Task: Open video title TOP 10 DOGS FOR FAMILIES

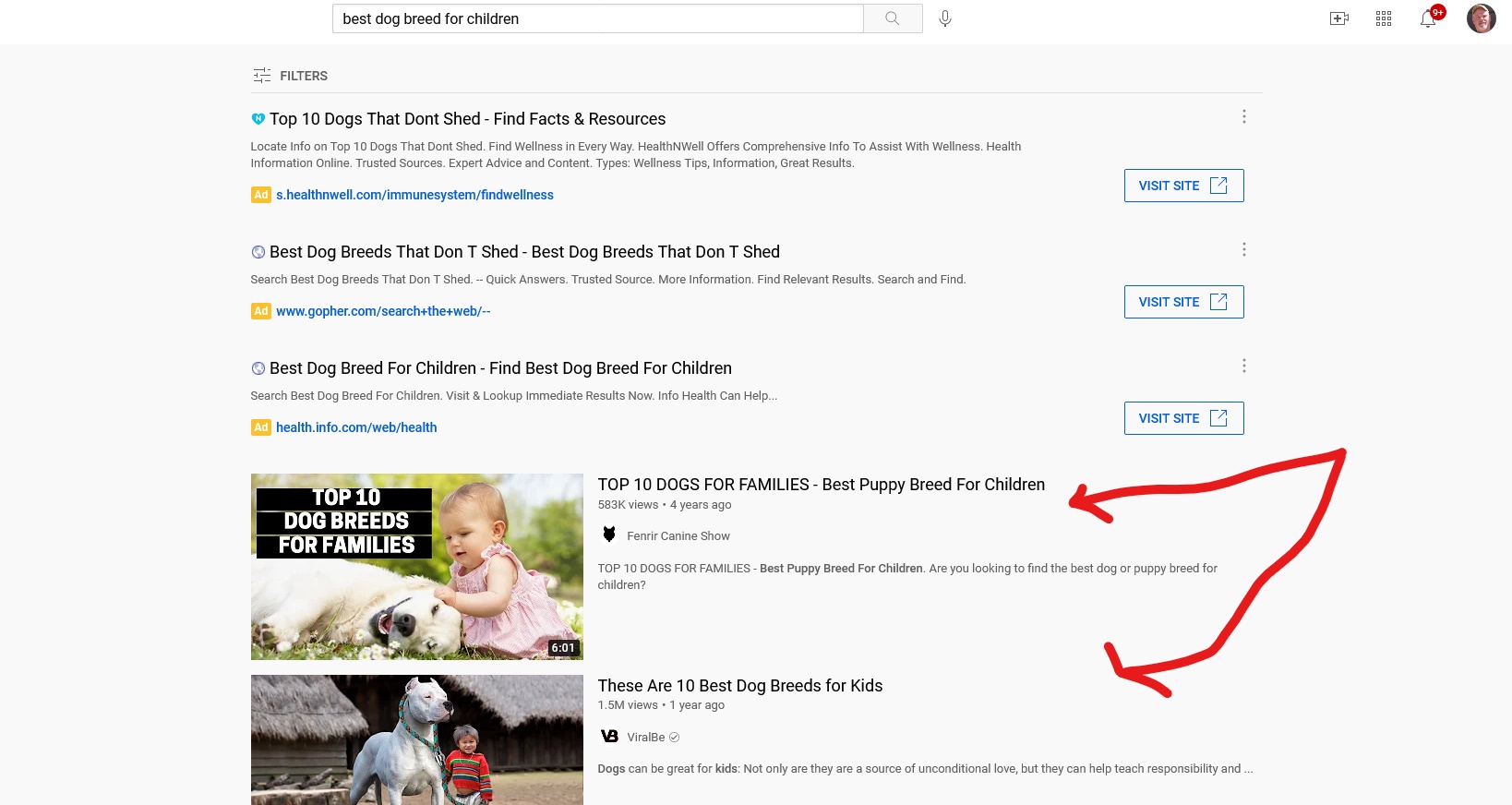Action: pyautogui.click(x=822, y=485)
